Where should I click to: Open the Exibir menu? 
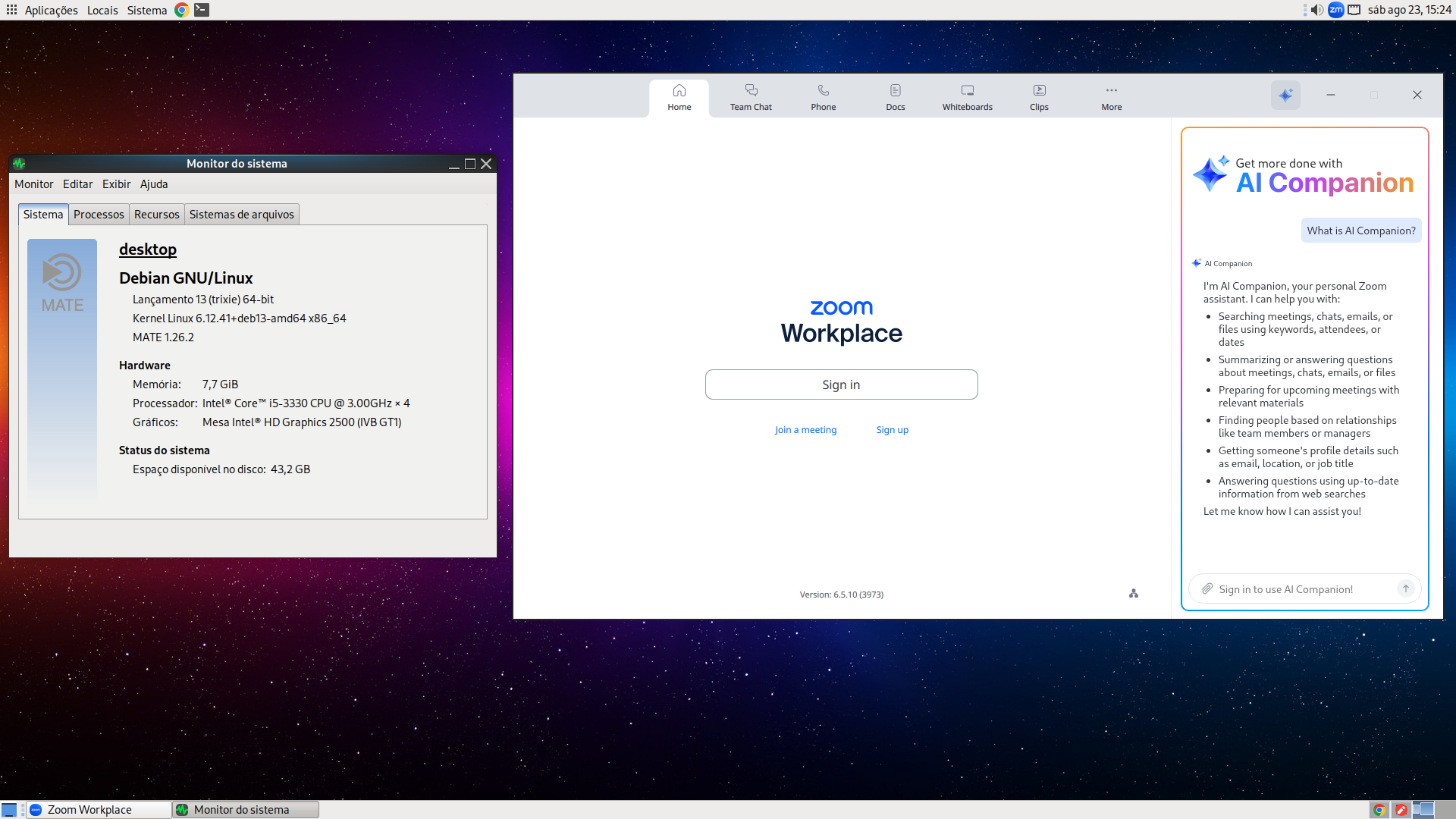(x=116, y=184)
